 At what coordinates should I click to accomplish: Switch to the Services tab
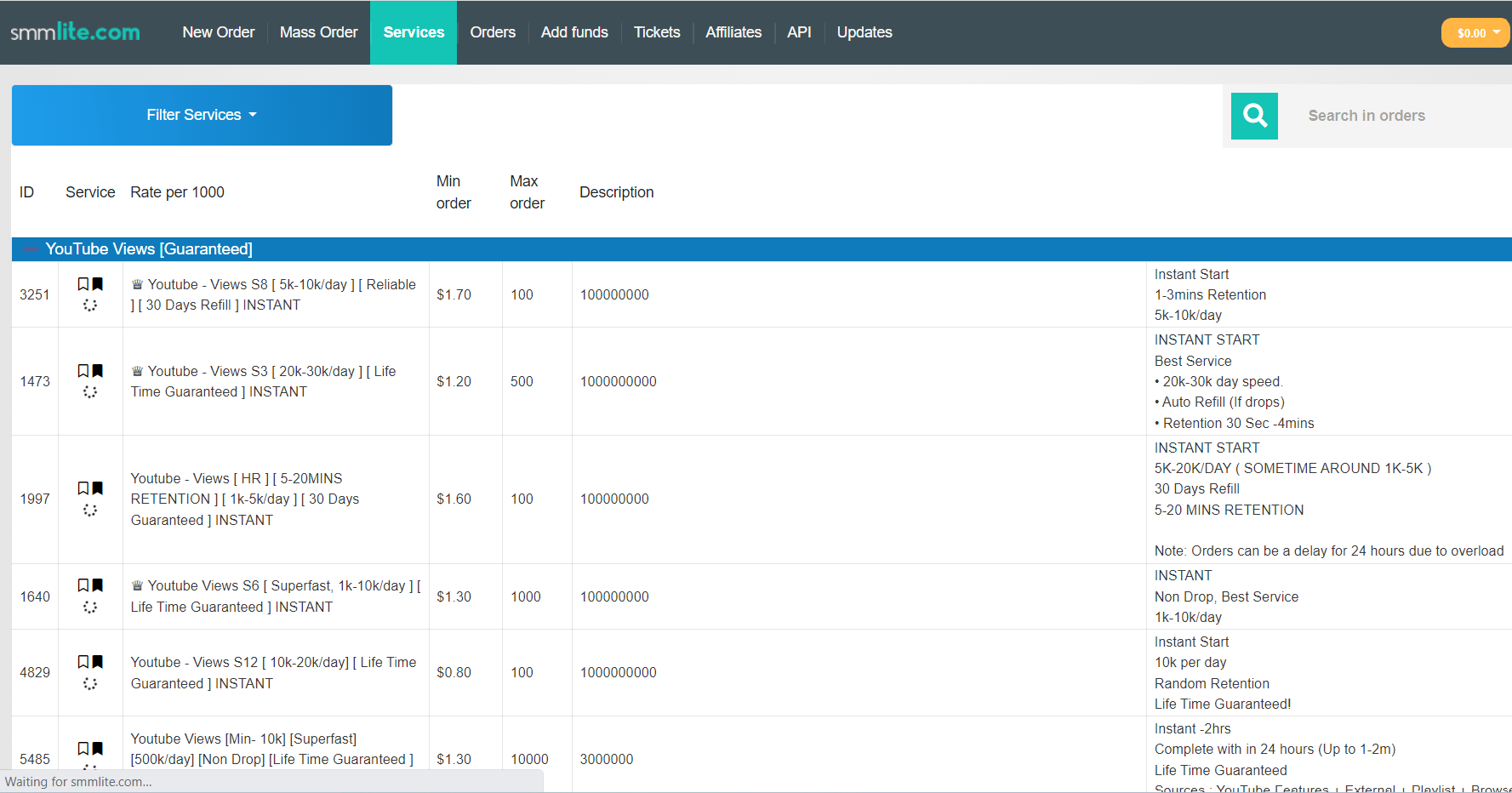(414, 32)
